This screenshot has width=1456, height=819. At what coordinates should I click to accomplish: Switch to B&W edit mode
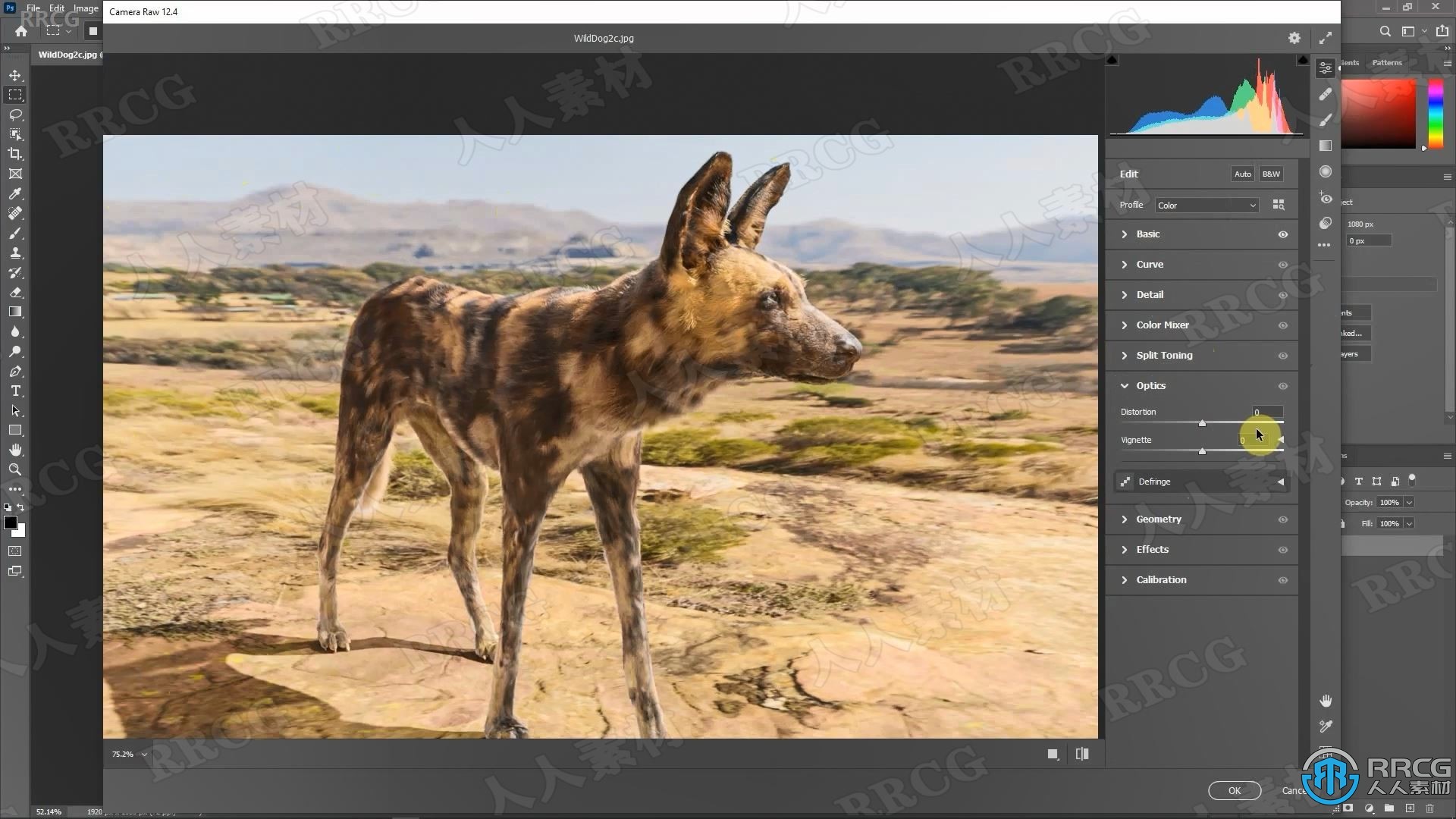tap(1271, 174)
